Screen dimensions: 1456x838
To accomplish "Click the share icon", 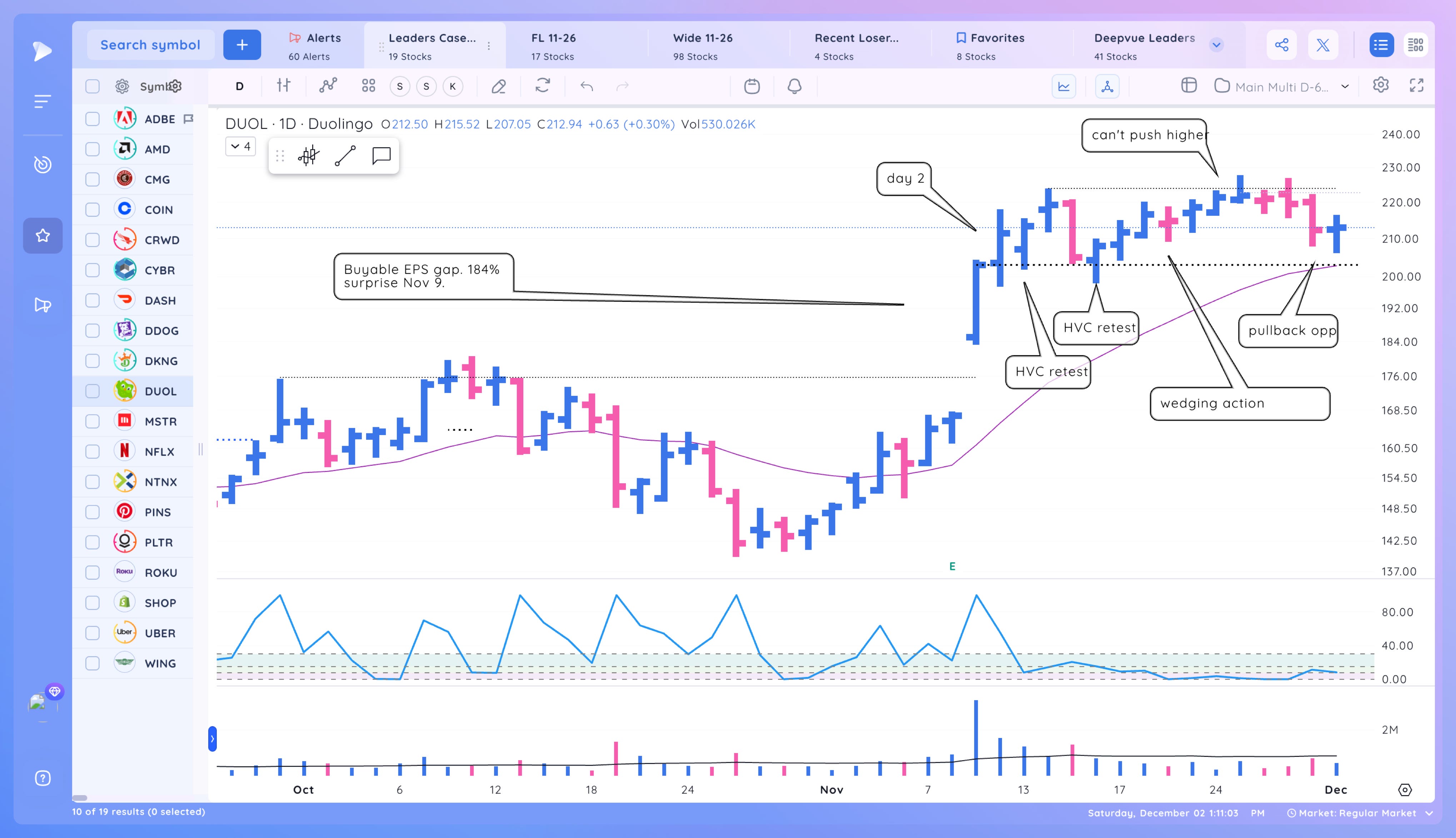I will 1282,45.
